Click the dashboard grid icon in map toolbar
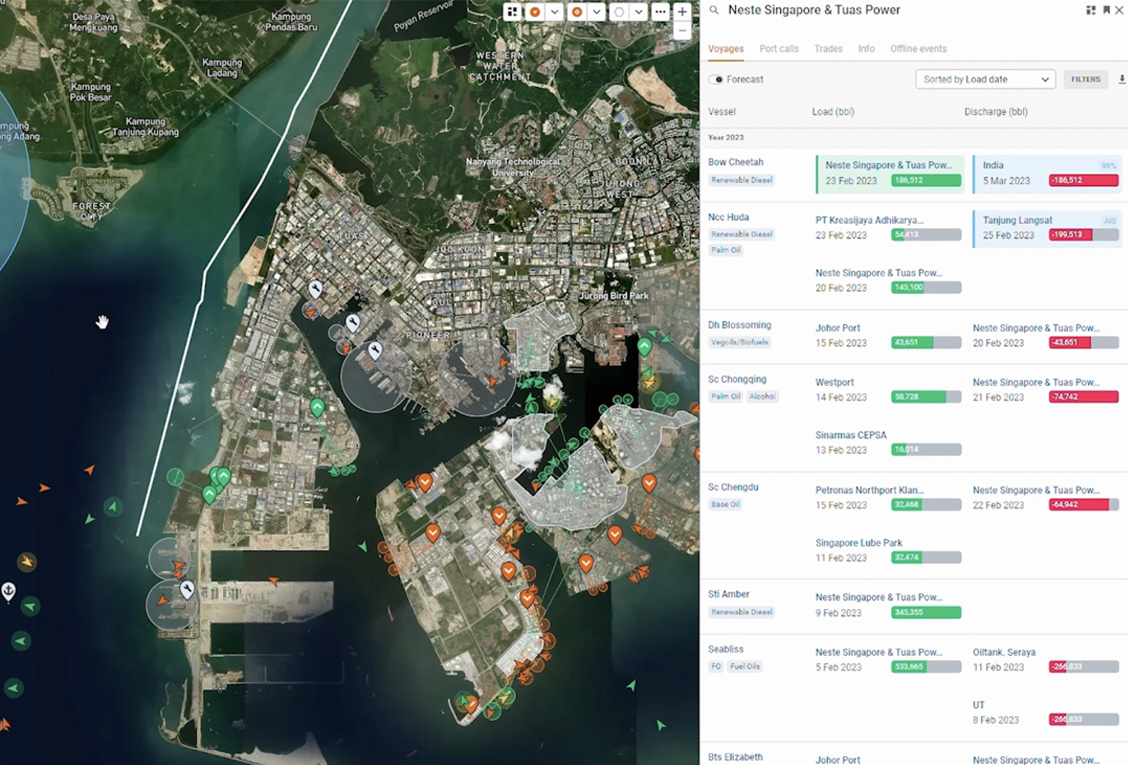This screenshot has width=1128, height=765. click(512, 12)
